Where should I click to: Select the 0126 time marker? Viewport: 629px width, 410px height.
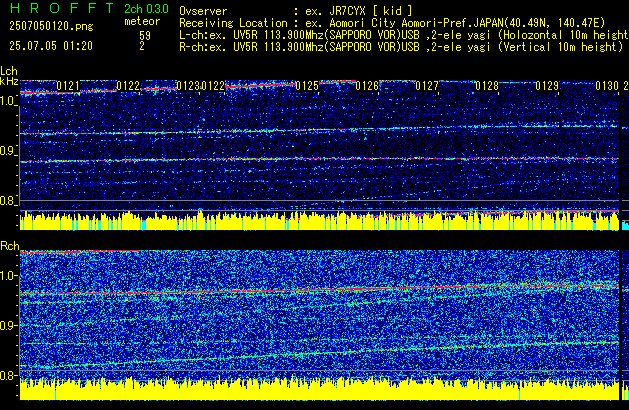pyautogui.click(x=367, y=86)
